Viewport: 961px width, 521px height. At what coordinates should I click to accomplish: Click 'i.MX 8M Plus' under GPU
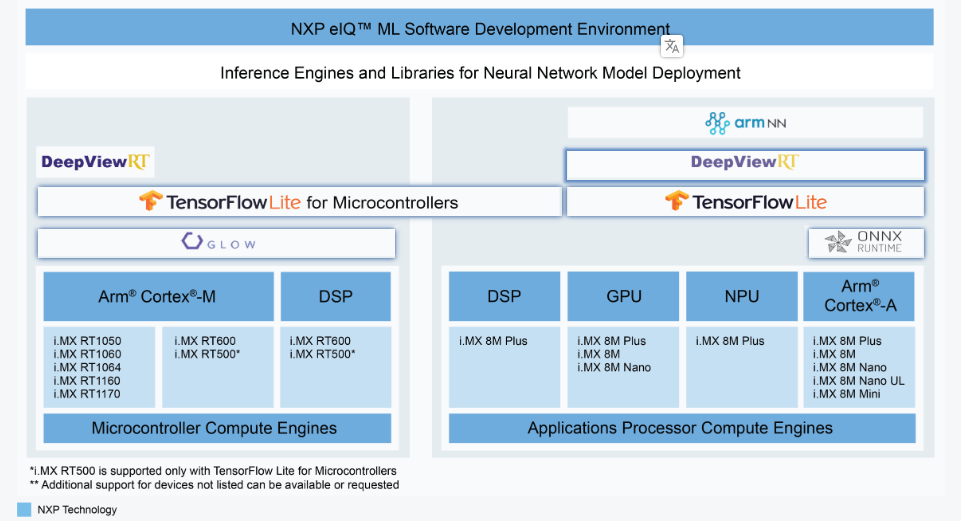(x=612, y=341)
